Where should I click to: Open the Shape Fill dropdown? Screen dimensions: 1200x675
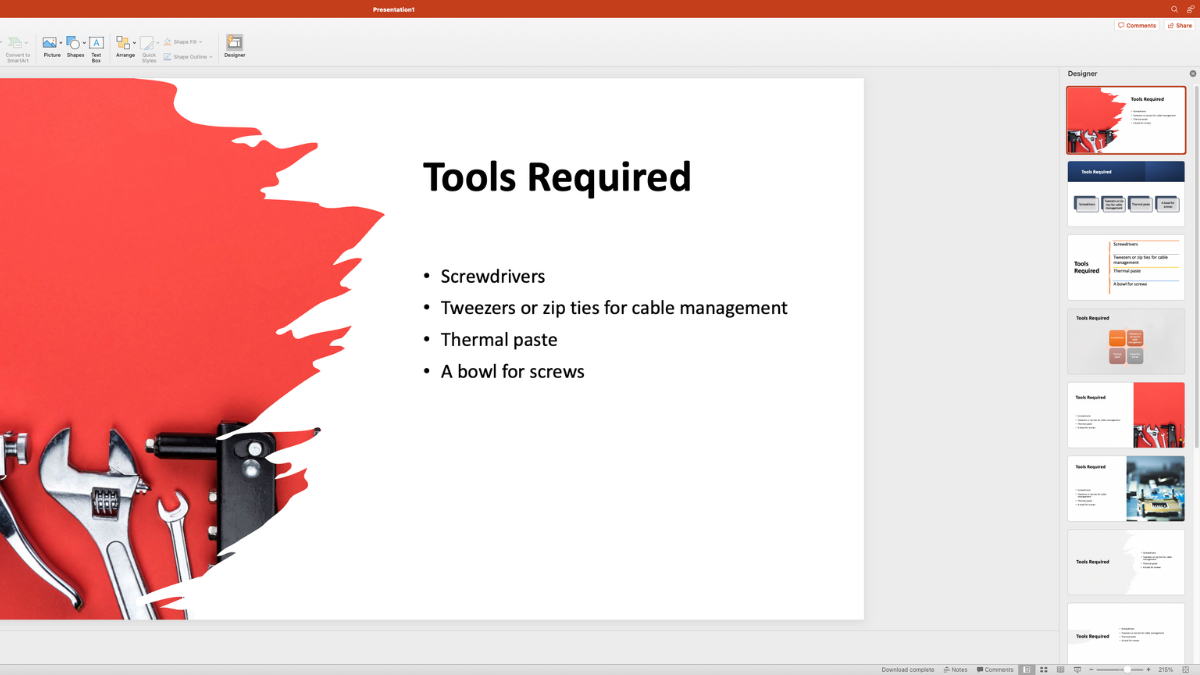201,42
